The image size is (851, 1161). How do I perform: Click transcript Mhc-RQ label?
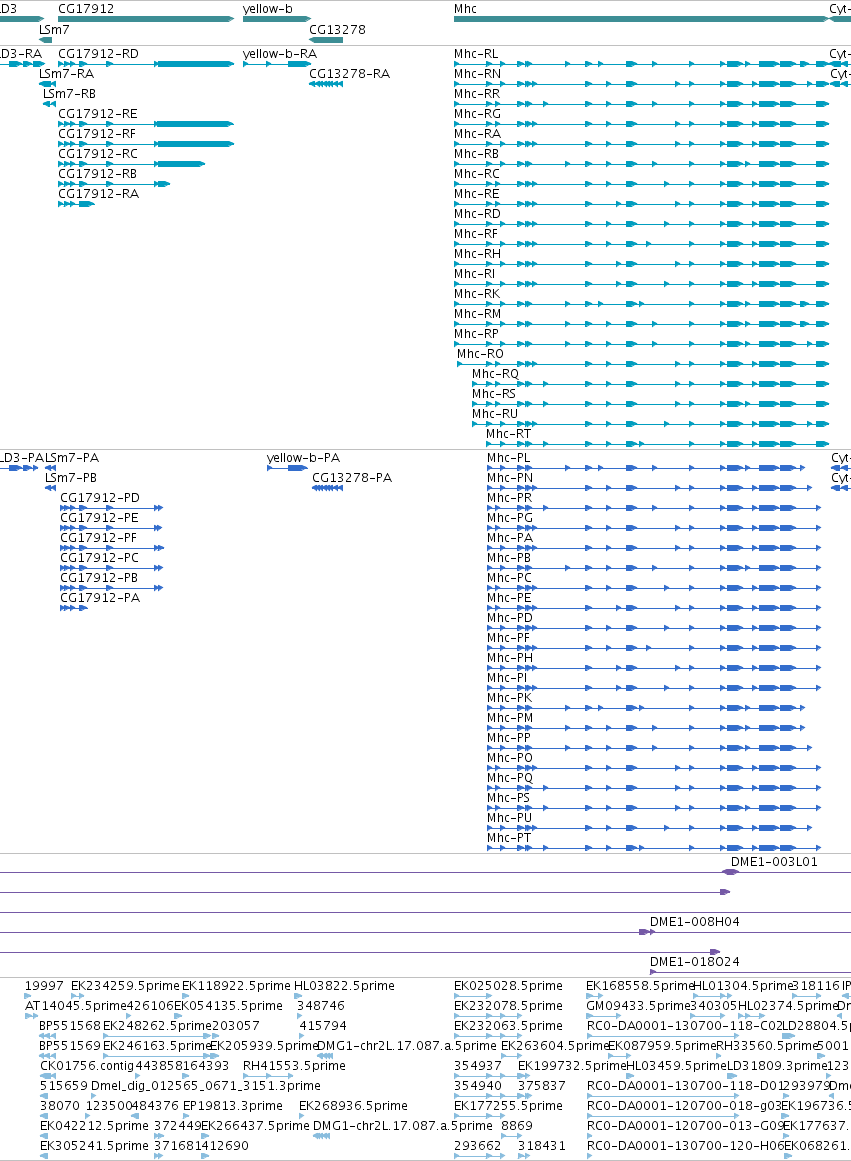click(x=495, y=374)
